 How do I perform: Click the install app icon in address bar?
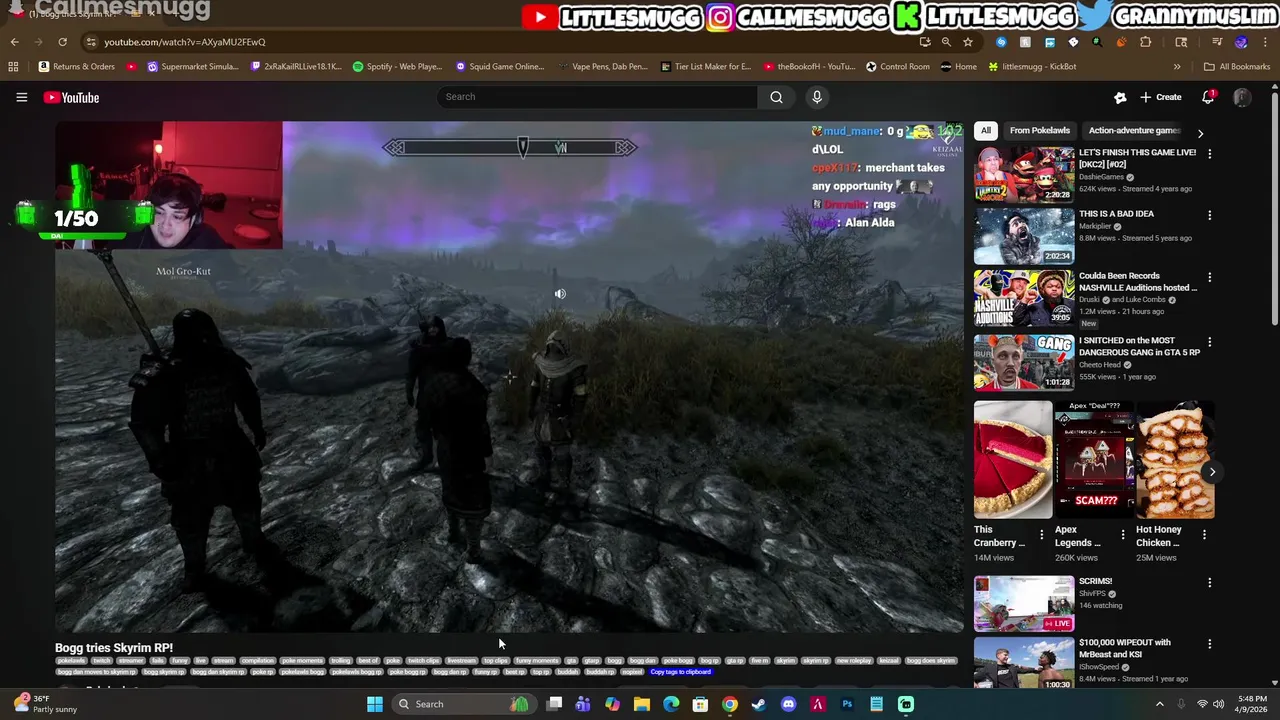coord(925,42)
